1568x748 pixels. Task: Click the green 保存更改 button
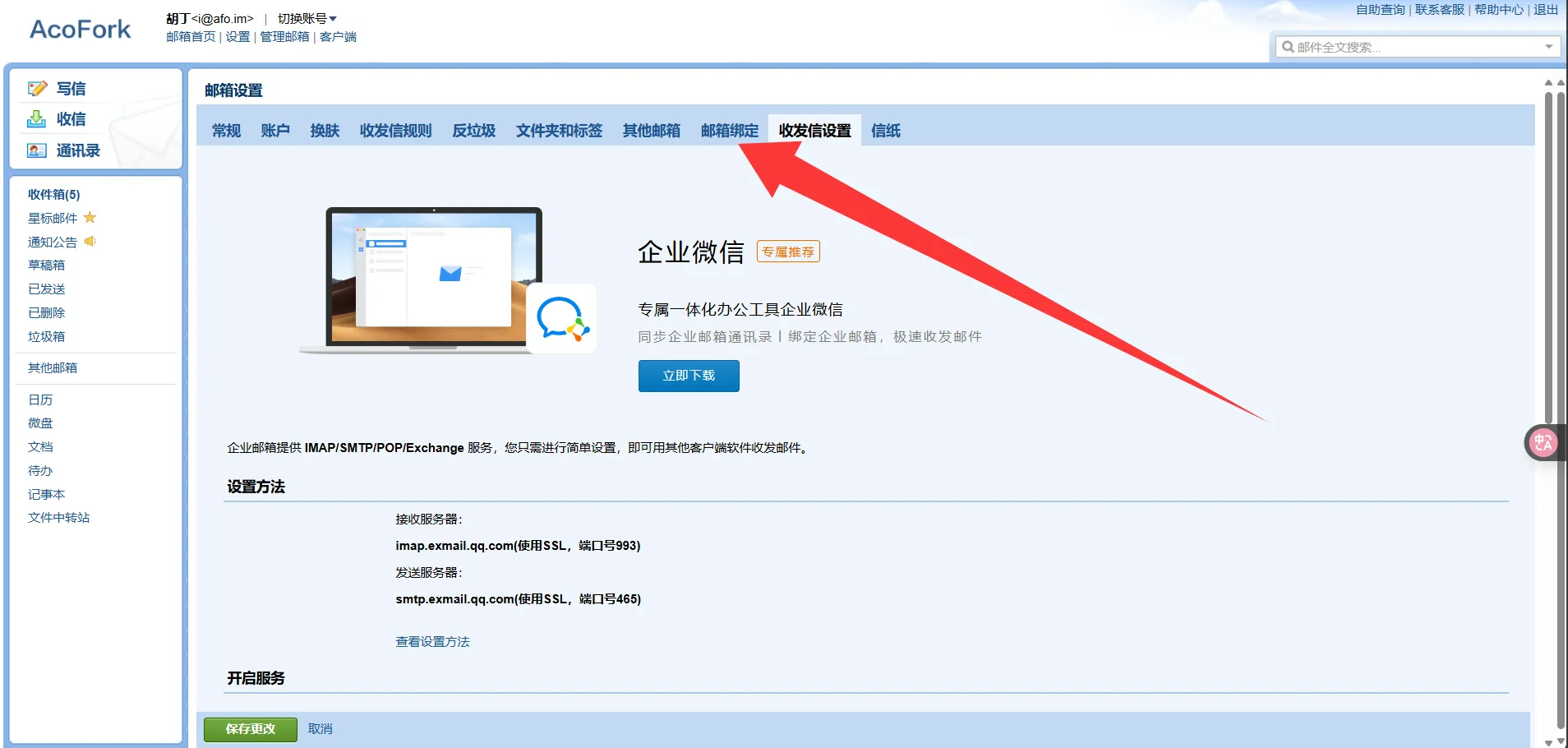pos(251,729)
